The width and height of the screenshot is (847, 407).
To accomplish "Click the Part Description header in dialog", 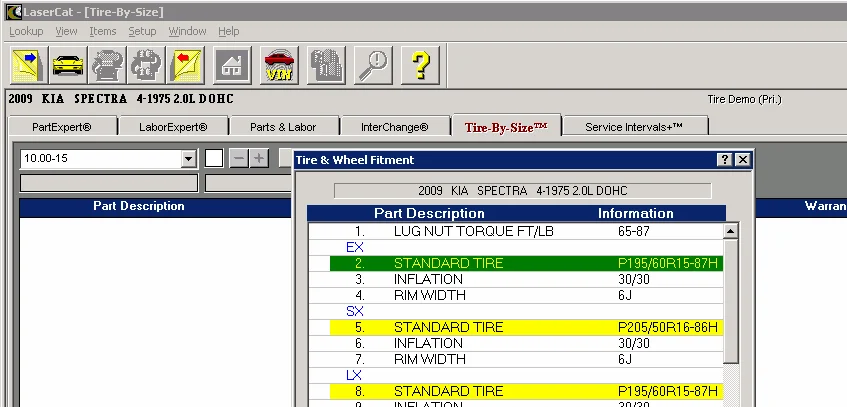I will point(429,213).
